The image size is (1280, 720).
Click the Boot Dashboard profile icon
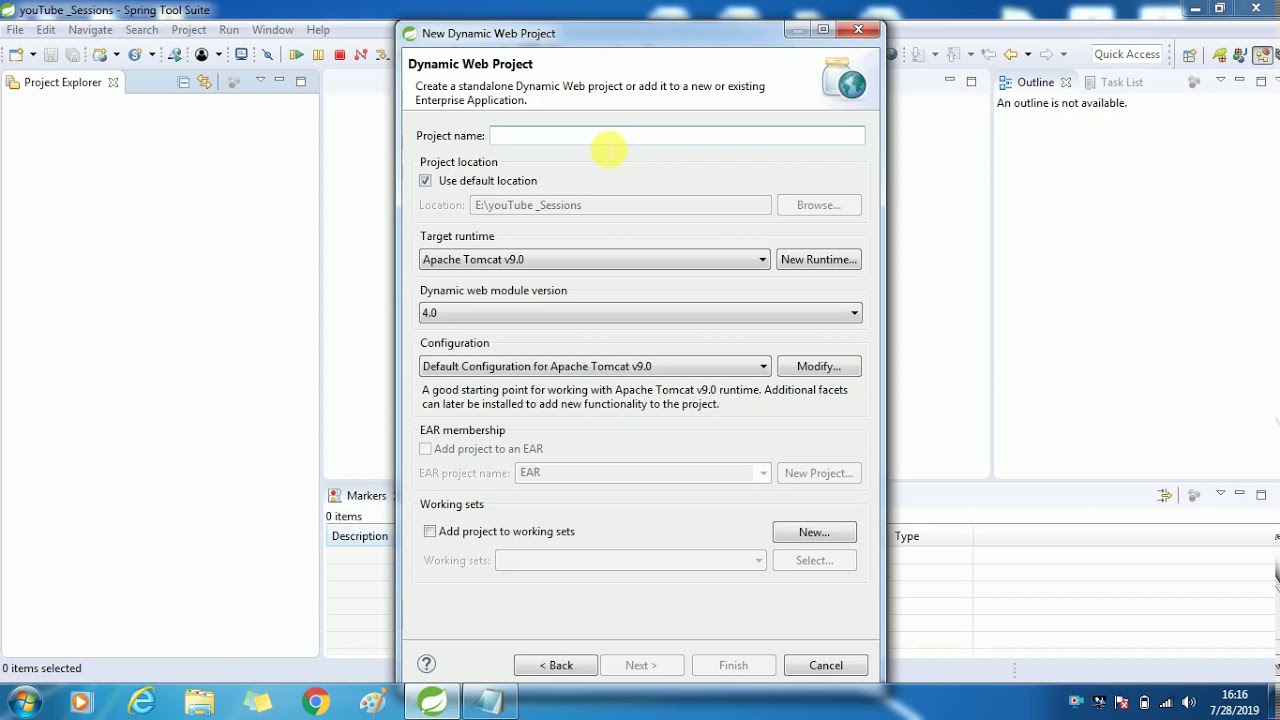coord(202,55)
